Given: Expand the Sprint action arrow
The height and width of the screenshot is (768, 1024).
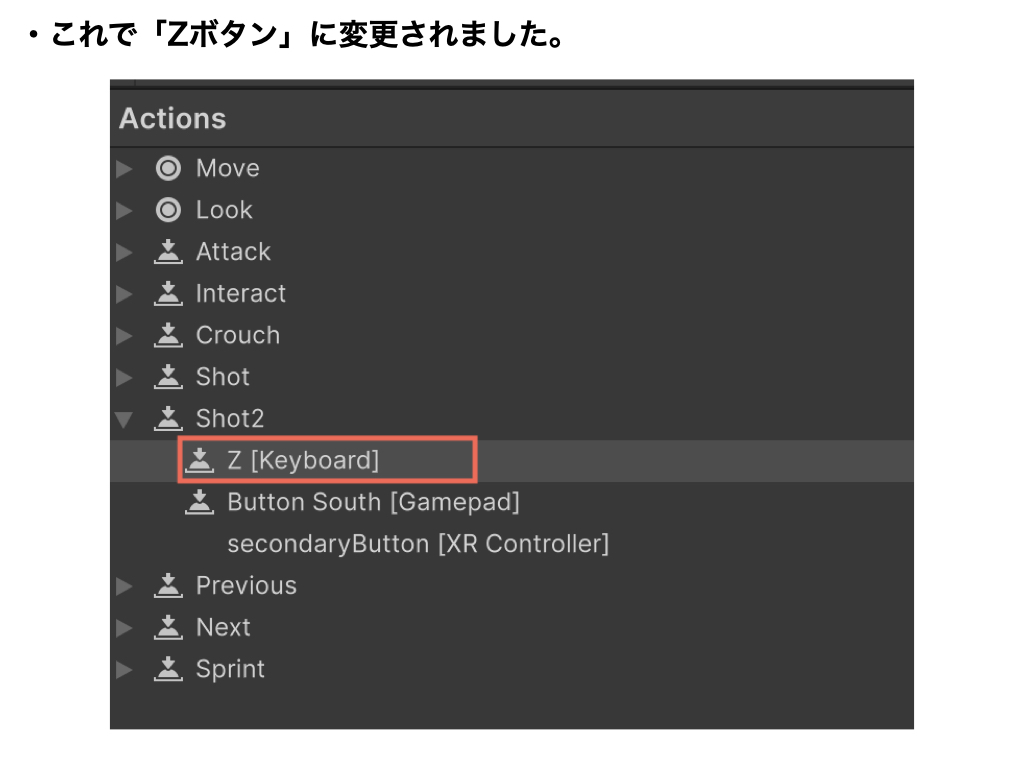Looking at the screenshot, I should pos(124,669).
